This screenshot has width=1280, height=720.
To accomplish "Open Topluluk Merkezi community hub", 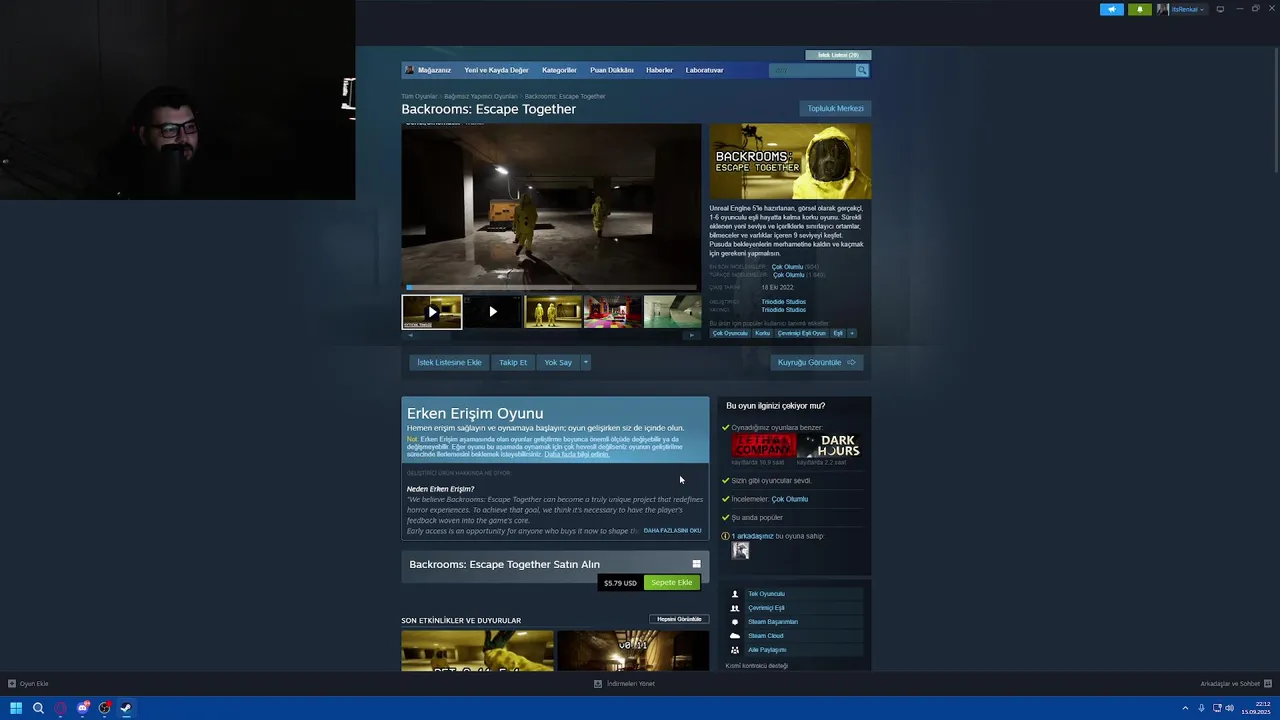I will [835, 108].
